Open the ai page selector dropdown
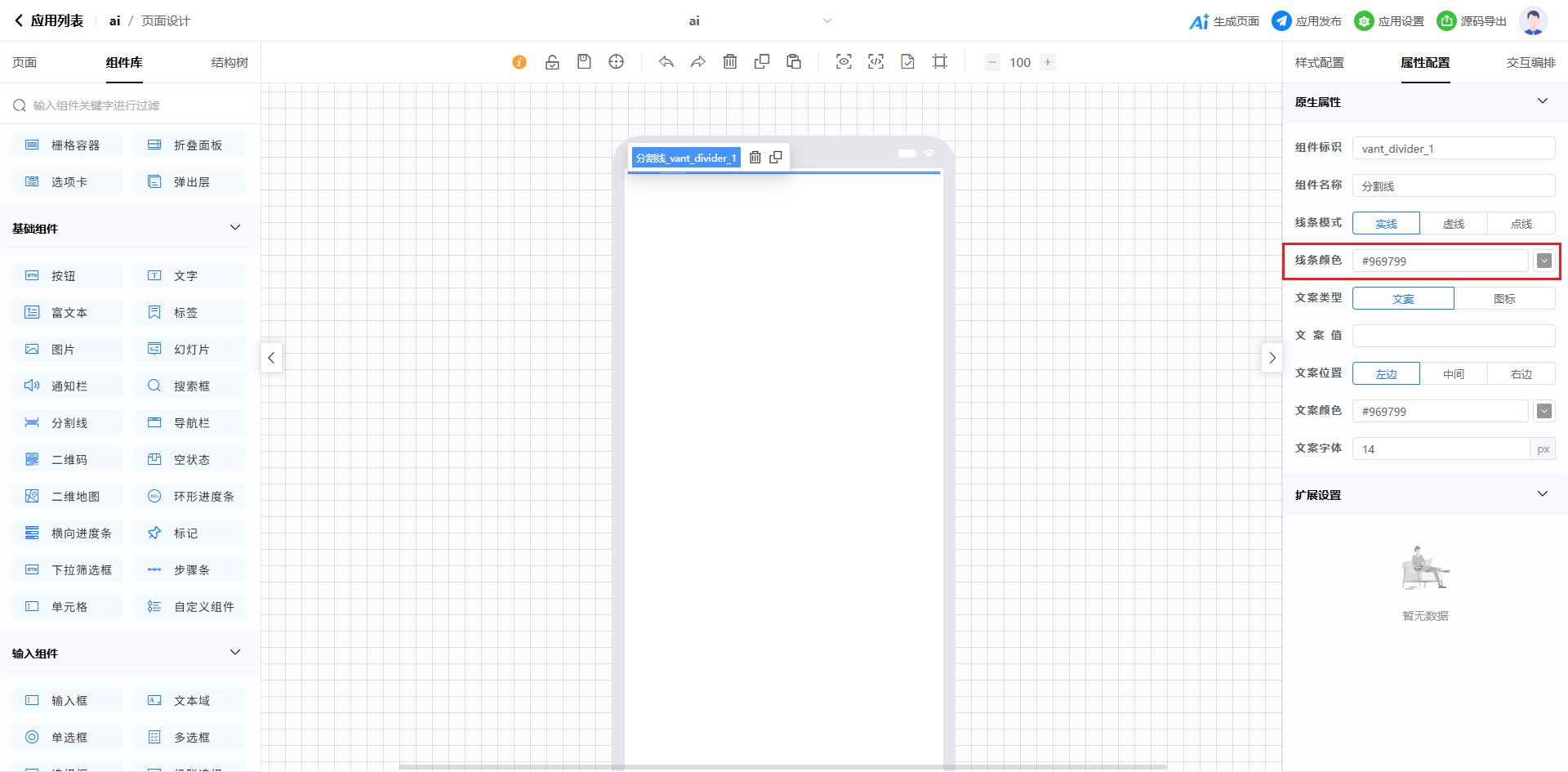Screen dimensions: 1568x772 (826, 21)
